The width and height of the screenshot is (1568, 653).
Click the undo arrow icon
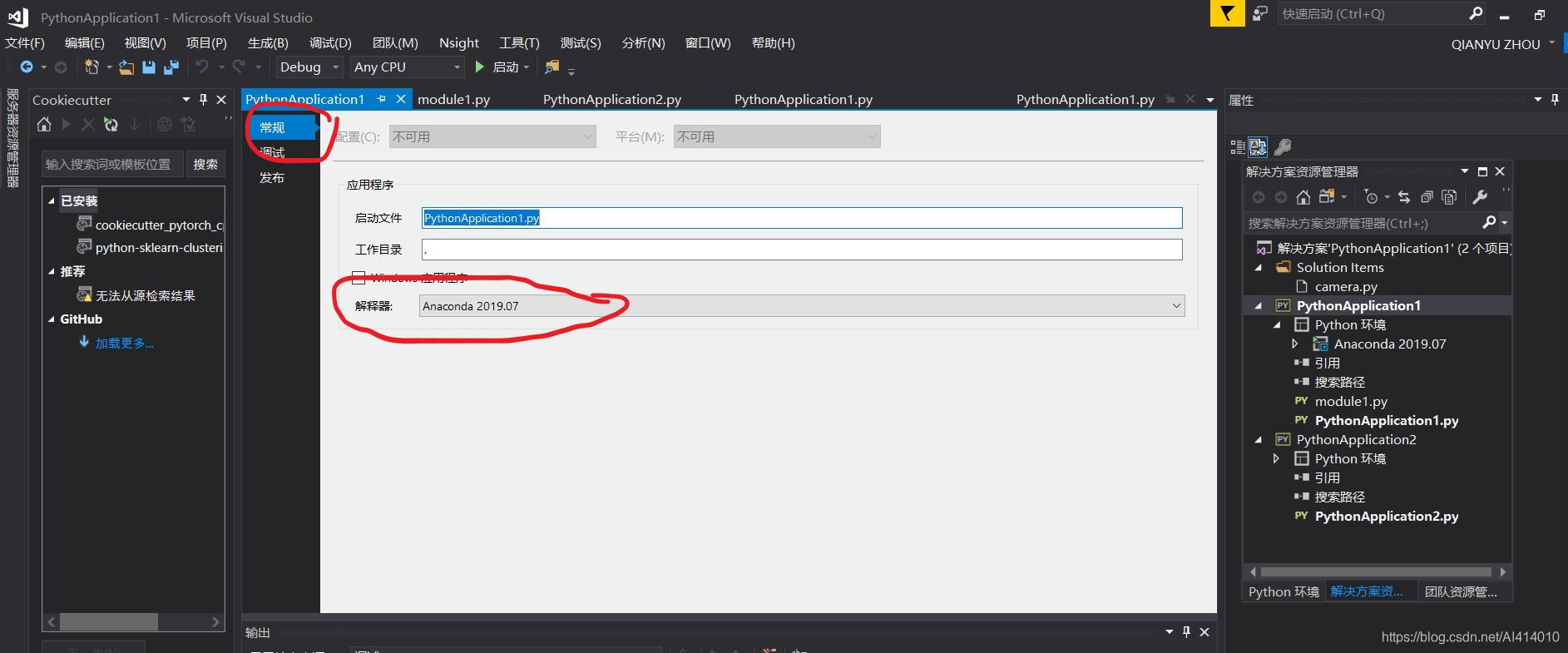pyautogui.click(x=201, y=67)
